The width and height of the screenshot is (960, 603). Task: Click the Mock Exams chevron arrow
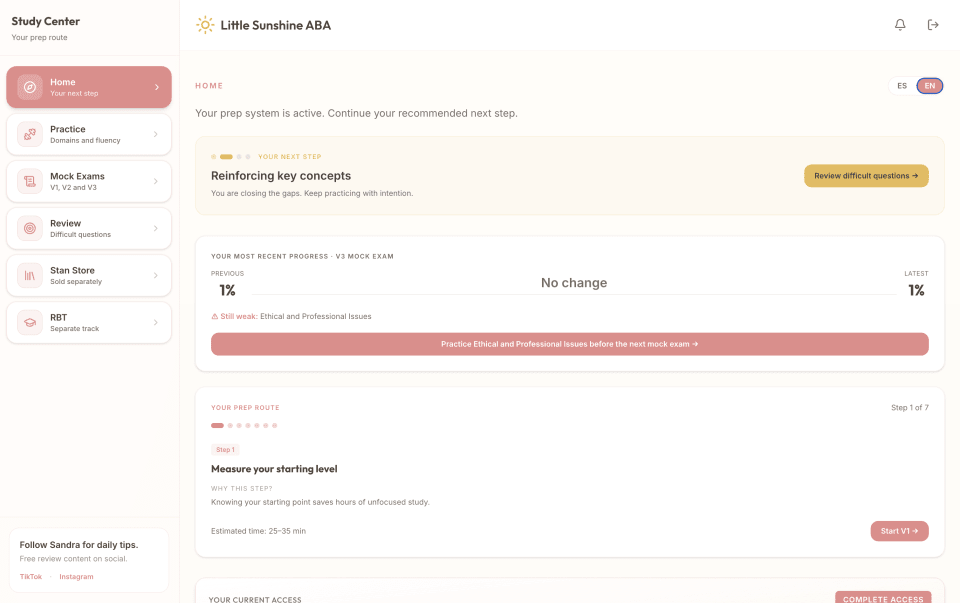pyautogui.click(x=156, y=181)
